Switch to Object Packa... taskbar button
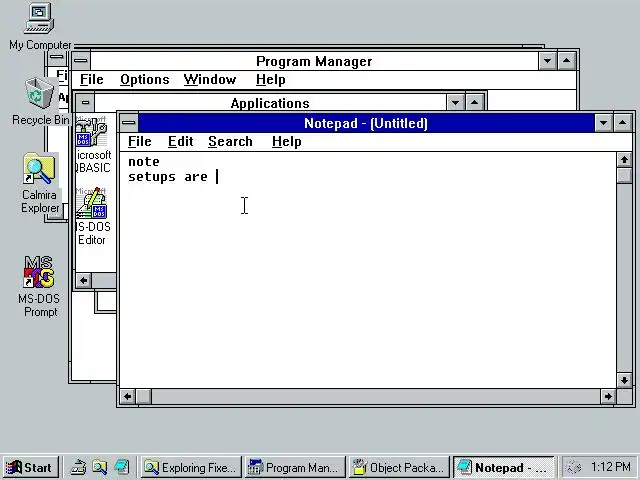Screen dimensions: 640x480 [399, 467]
